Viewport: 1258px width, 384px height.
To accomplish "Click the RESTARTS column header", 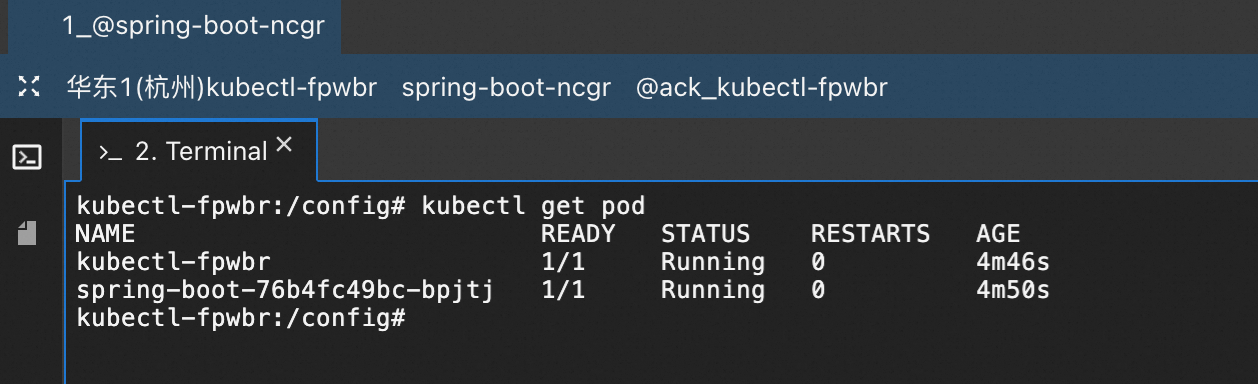I will [x=870, y=234].
